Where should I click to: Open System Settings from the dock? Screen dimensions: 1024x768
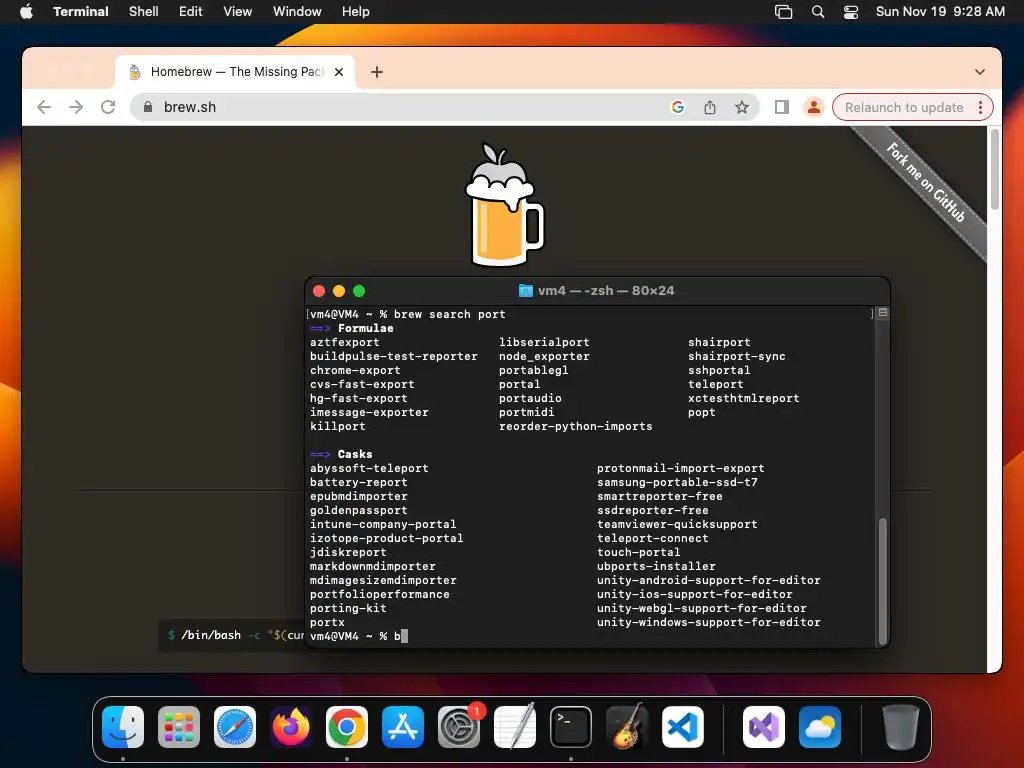[458, 727]
